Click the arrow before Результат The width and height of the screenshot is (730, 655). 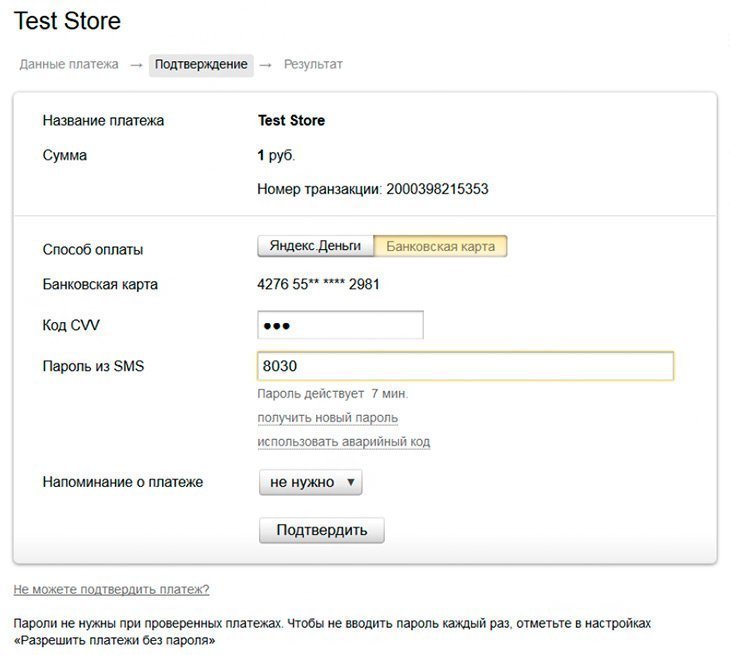pos(265,66)
